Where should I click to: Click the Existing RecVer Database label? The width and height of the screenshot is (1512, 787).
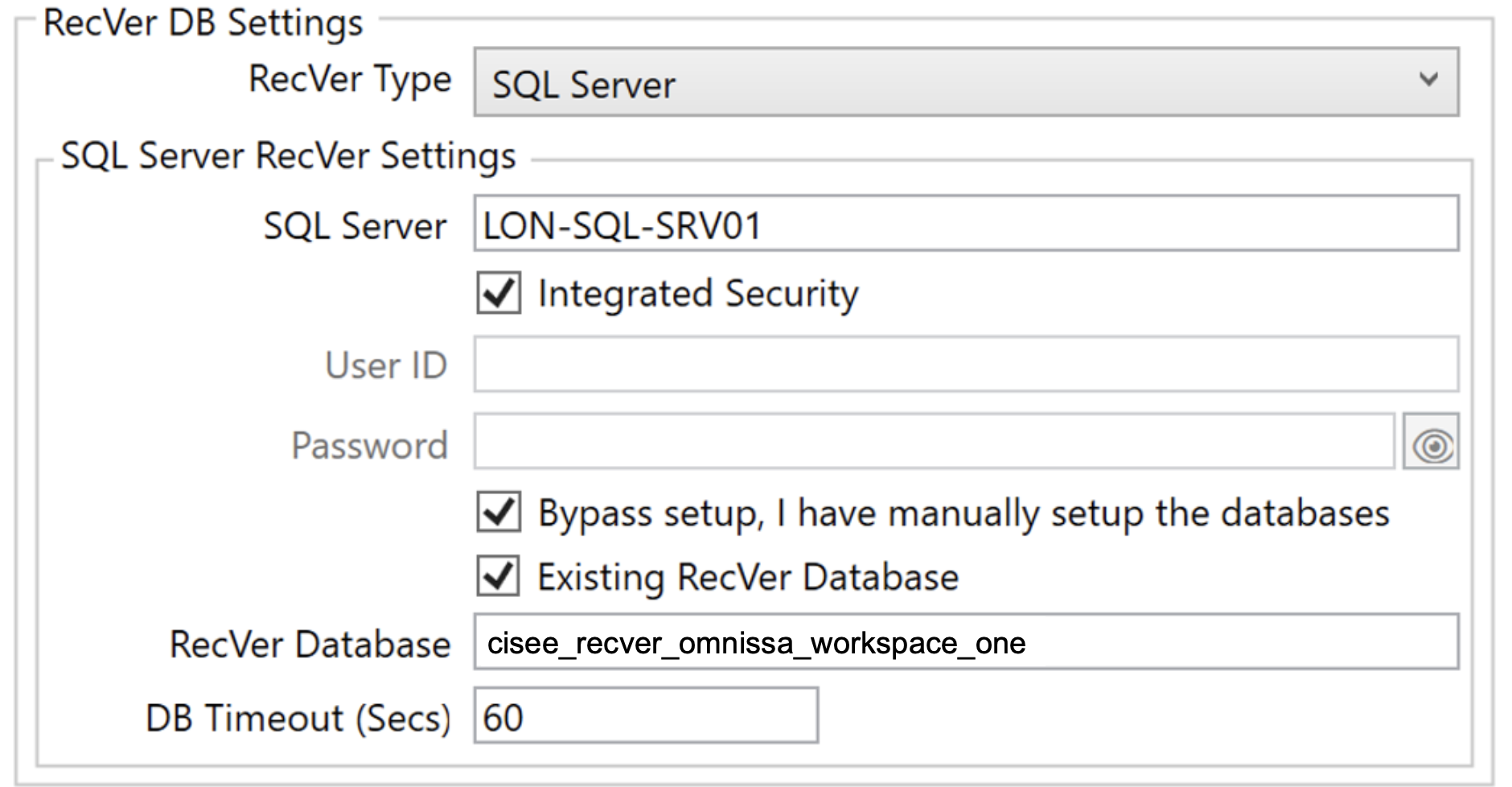pyautogui.click(x=748, y=578)
